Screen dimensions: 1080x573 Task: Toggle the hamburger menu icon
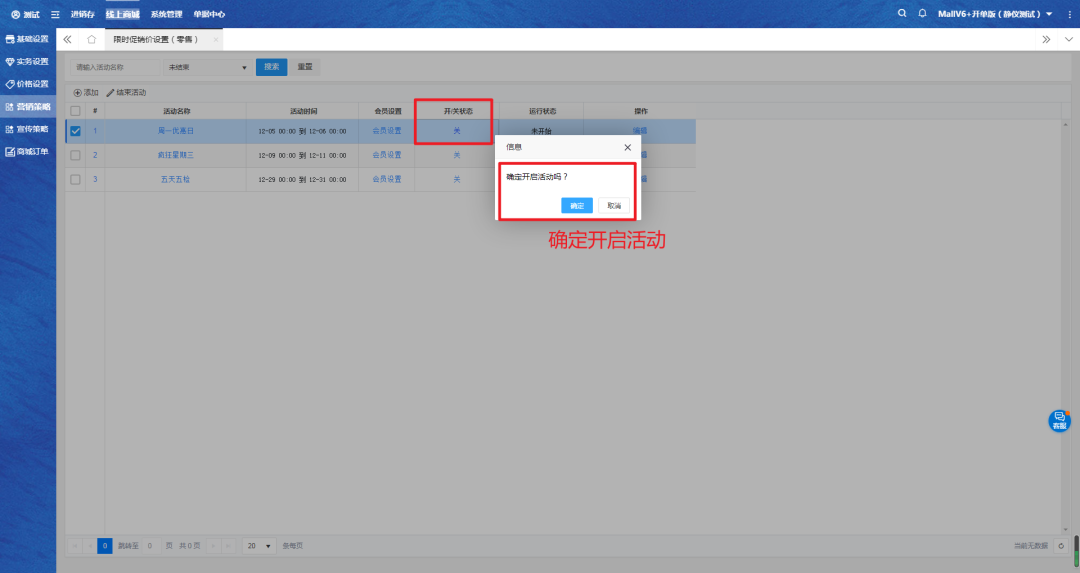coord(56,14)
